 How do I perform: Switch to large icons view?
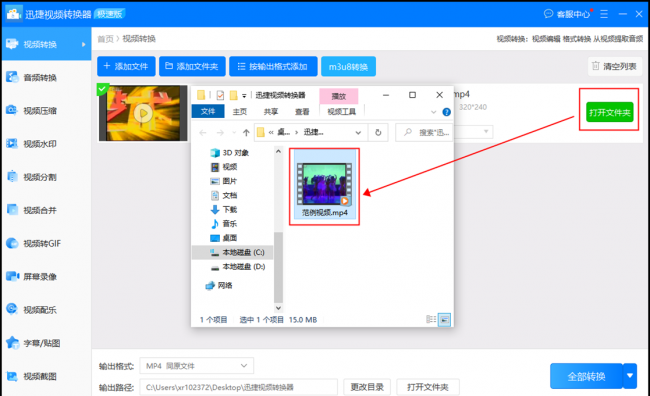[444, 319]
